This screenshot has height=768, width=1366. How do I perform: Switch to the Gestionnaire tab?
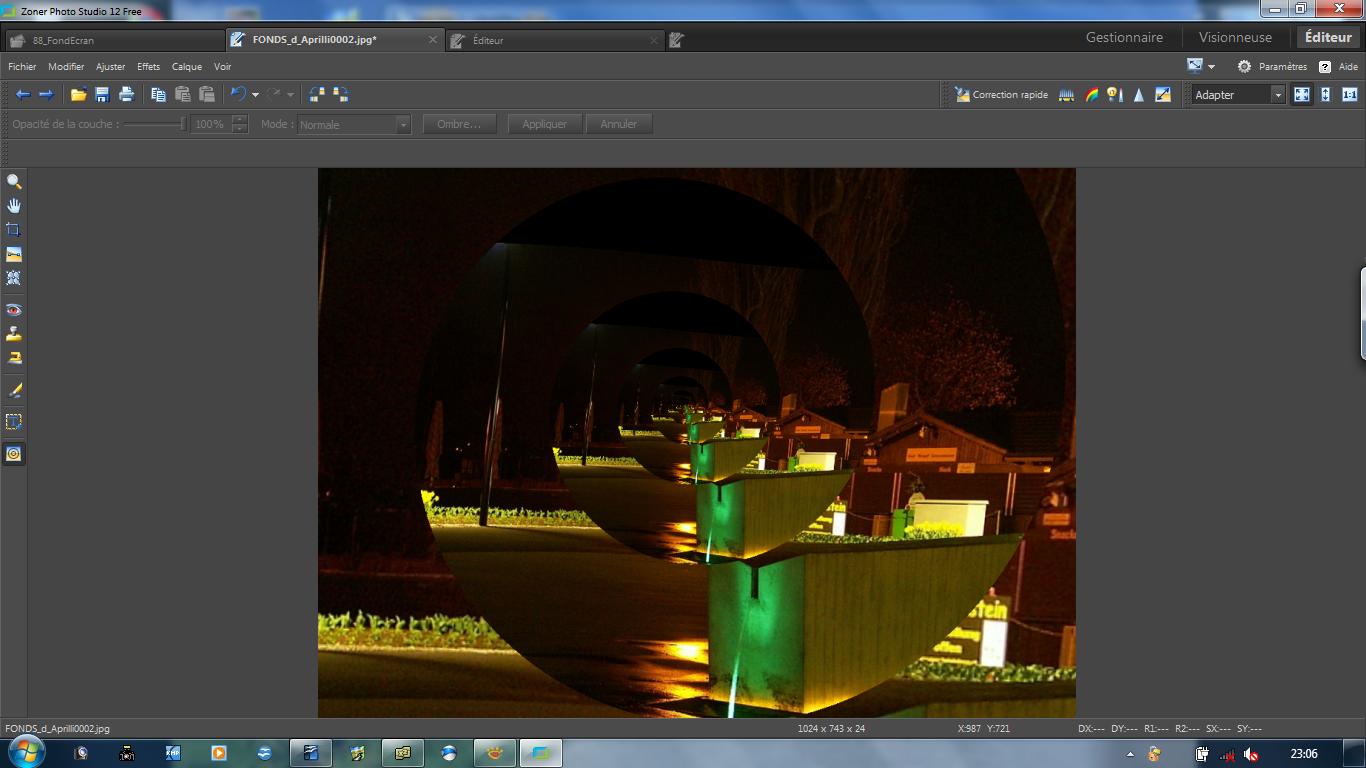pyautogui.click(x=1124, y=37)
